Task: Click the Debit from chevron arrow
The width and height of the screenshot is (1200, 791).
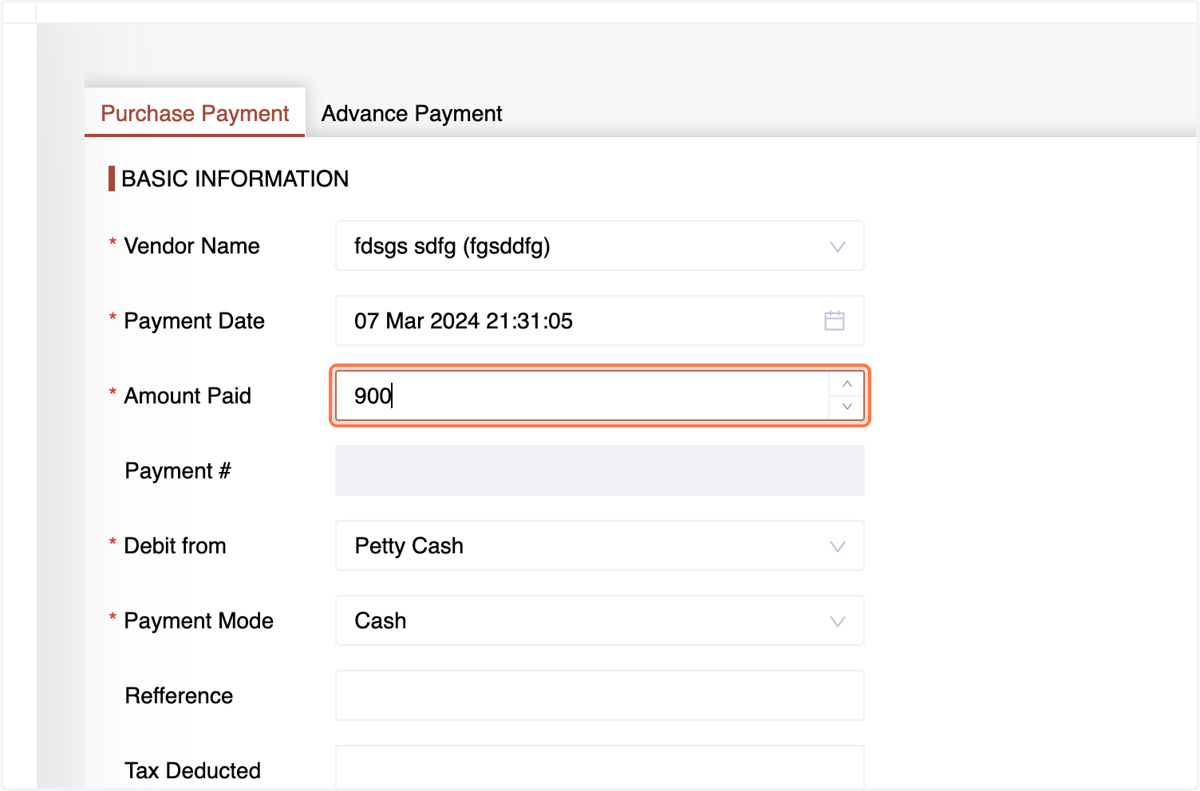Action: tap(837, 546)
